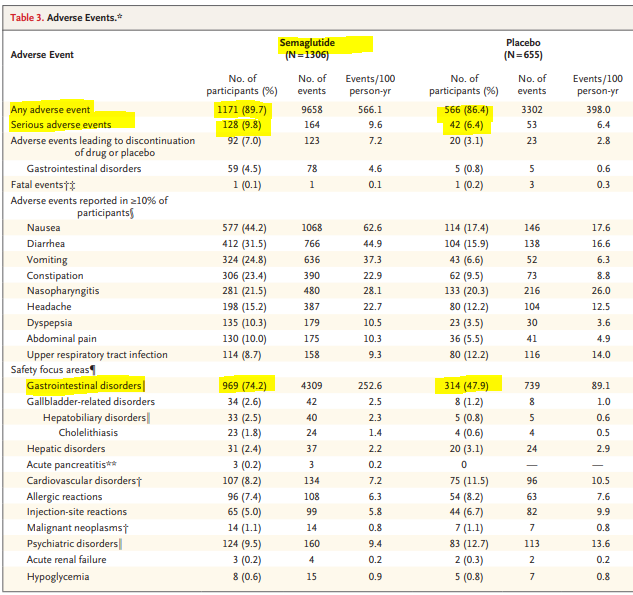Image resolution: width=633 pixels, height=595 pixels.
Task: Click the 'Gallbladder-related disorders' row label
Action: pos(91,402)
